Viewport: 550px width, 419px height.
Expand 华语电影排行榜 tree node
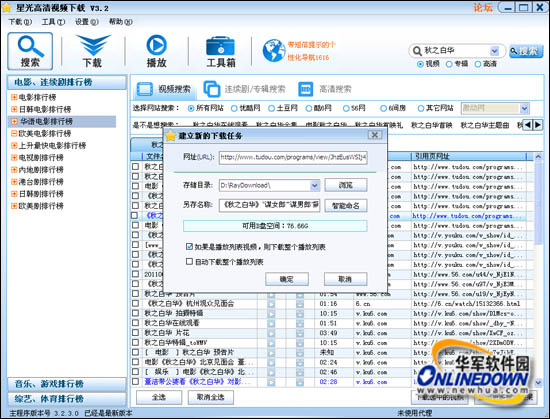(x=14, y=121)
